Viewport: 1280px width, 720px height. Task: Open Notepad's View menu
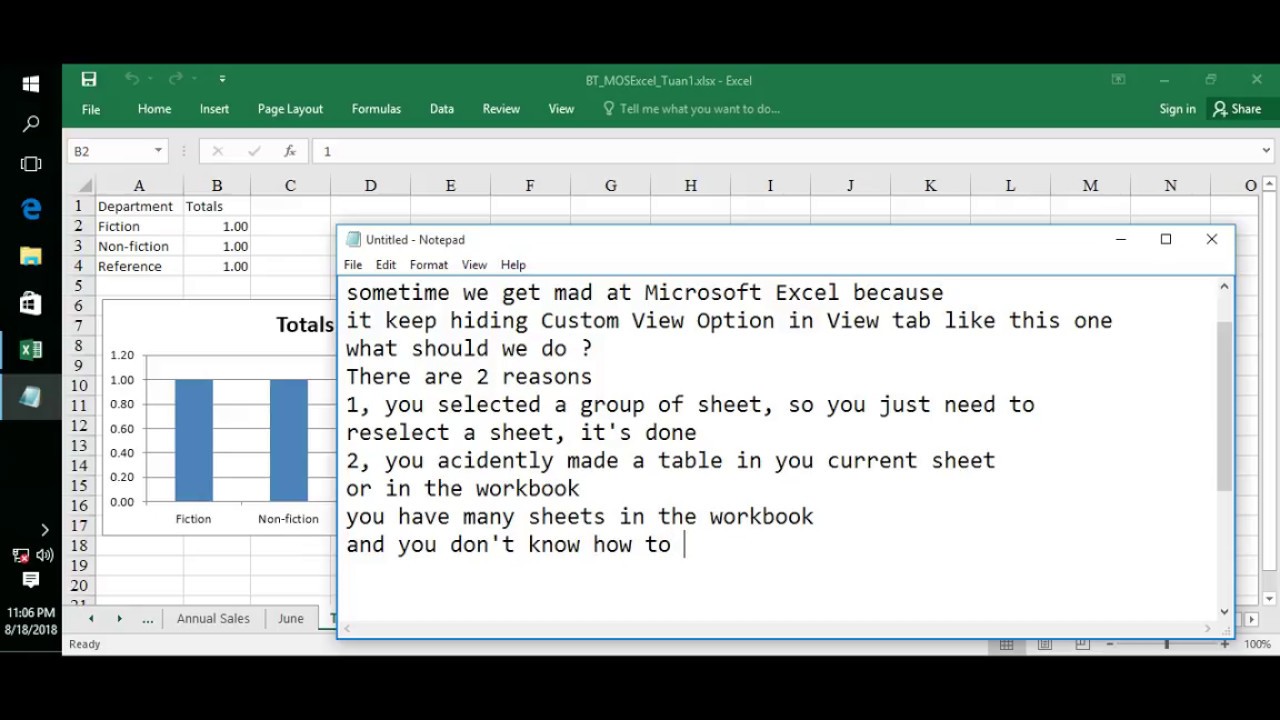[x=474, y=265]
